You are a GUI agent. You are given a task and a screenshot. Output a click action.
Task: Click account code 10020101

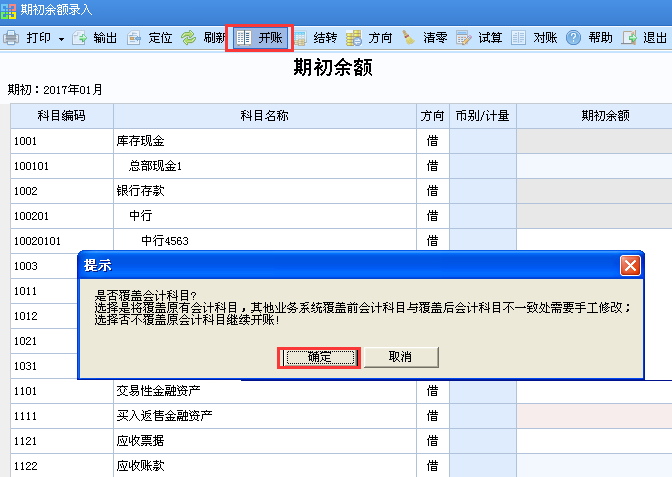[37, 241]
